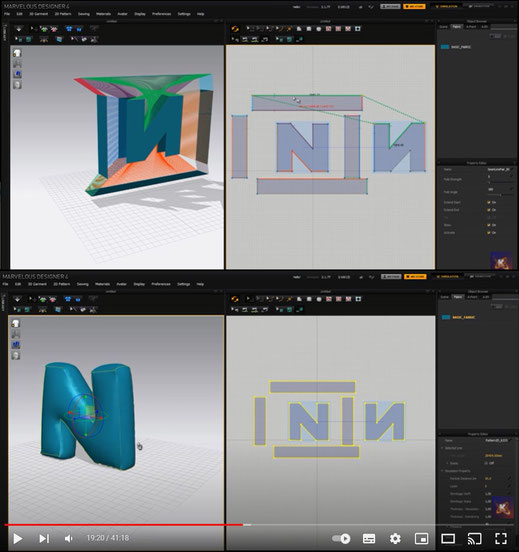Select highlighted BASIC_FABRIC entry in lower Object Browser
This screenshot has height=552, width=519.
tap(463, 317)
